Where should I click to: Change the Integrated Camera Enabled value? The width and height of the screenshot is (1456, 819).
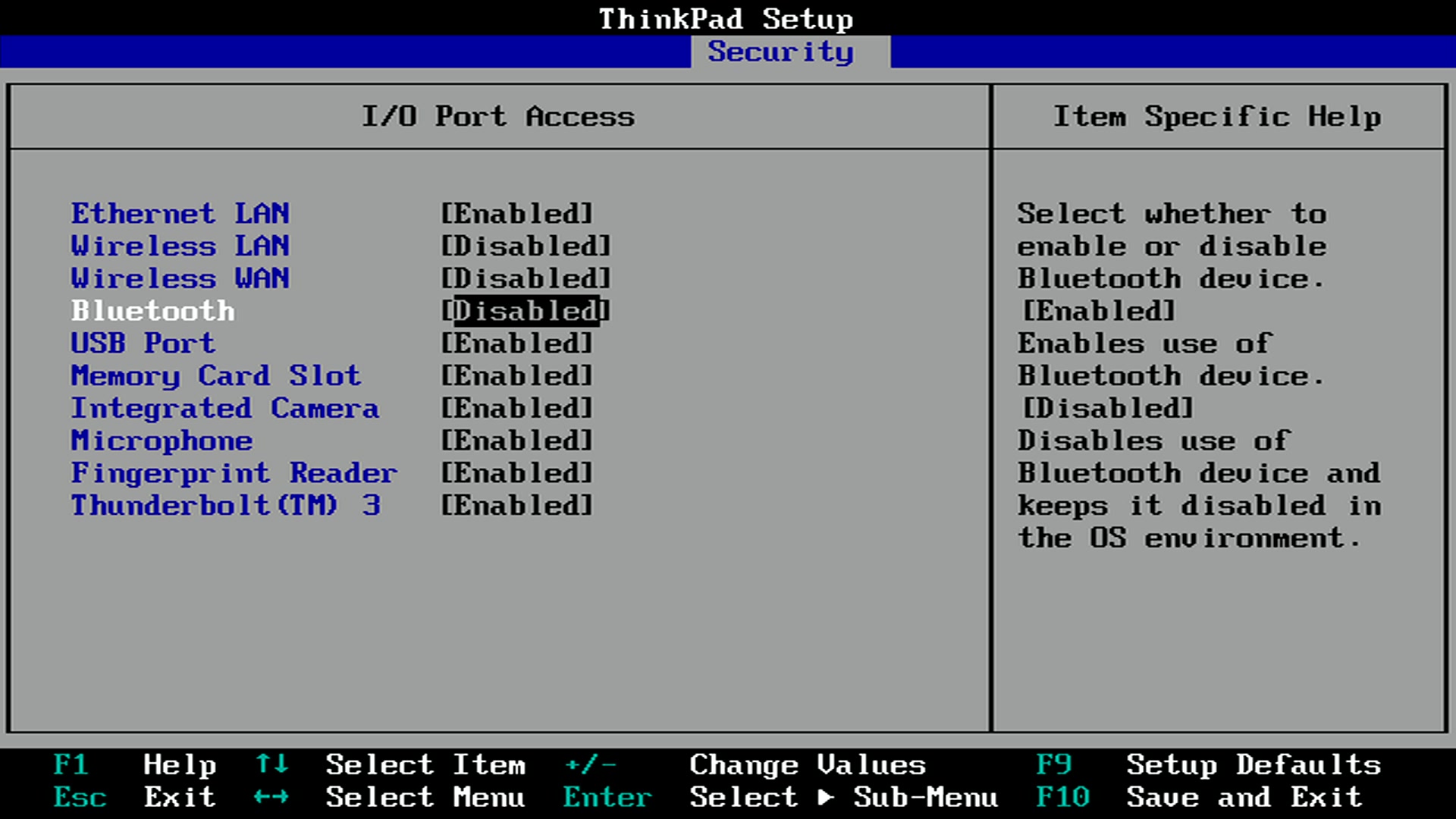click(x=516, y=409)
